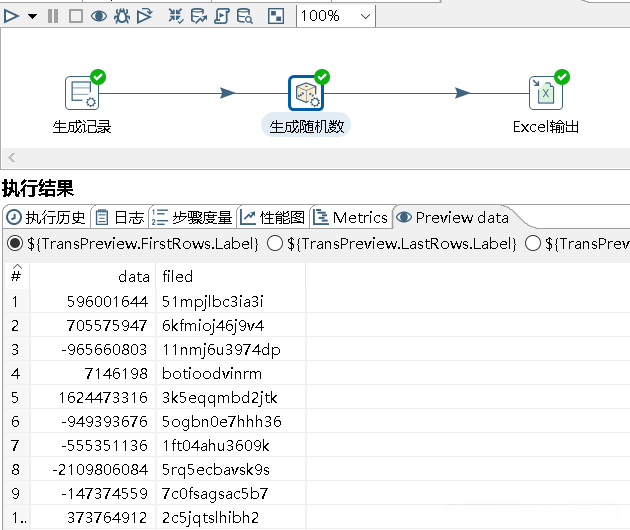Open the 100% zoom combo box
630x530 pixels.
pyautogui.click(x=336, y=16)
